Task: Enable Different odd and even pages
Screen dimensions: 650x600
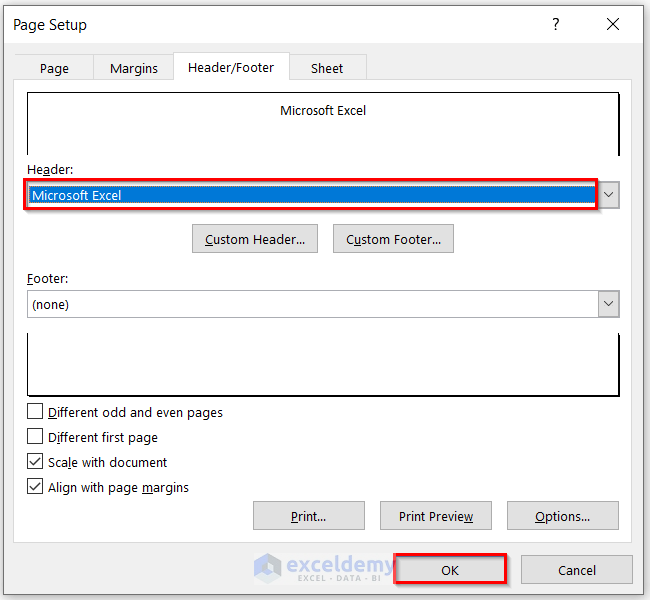Action: [35, 412]
